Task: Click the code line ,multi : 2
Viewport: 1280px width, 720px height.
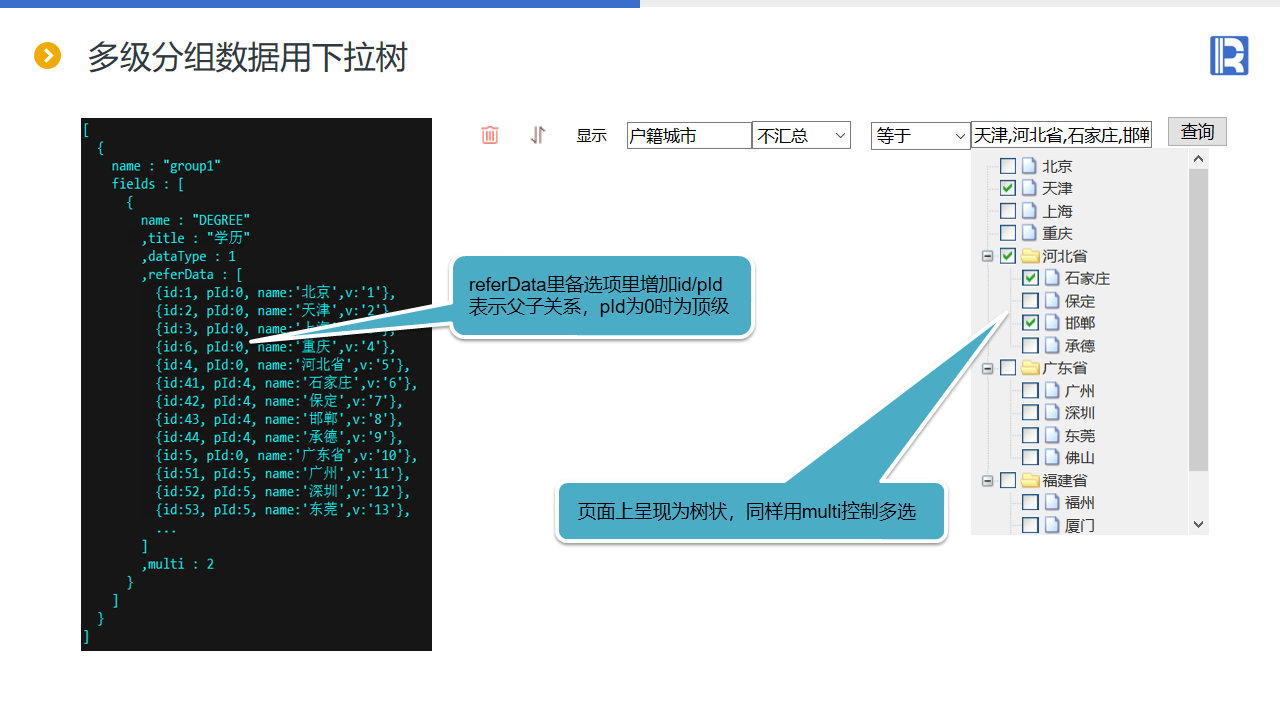Action: click(177, 564)
